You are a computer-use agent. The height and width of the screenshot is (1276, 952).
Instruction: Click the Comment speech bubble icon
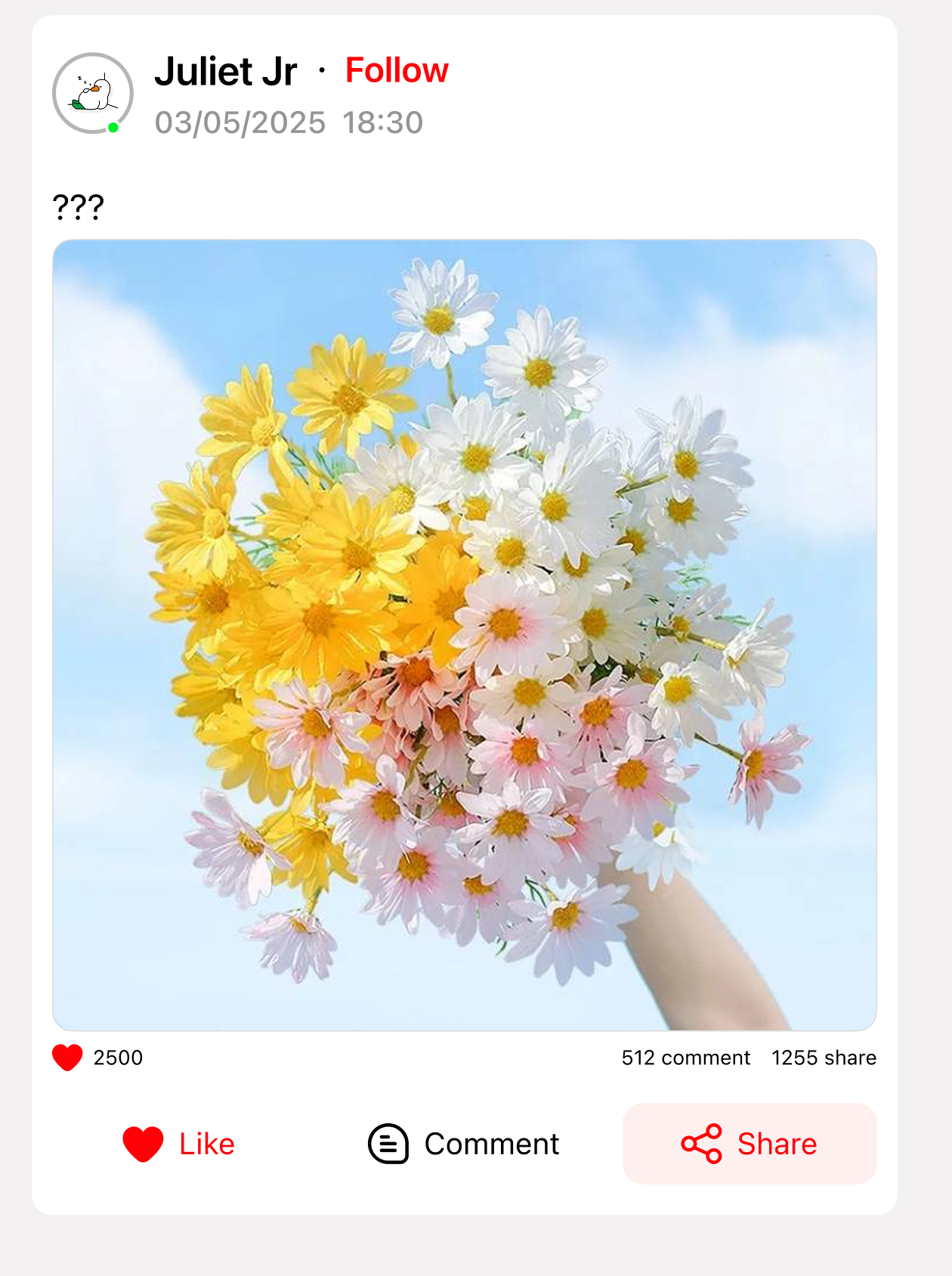[388, 1144]
